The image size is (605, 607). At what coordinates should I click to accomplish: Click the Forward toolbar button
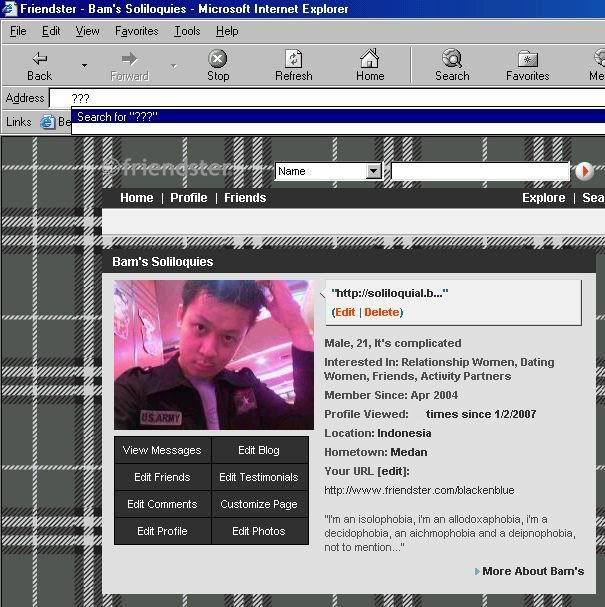pyautogui.click(x=129, y=66)
